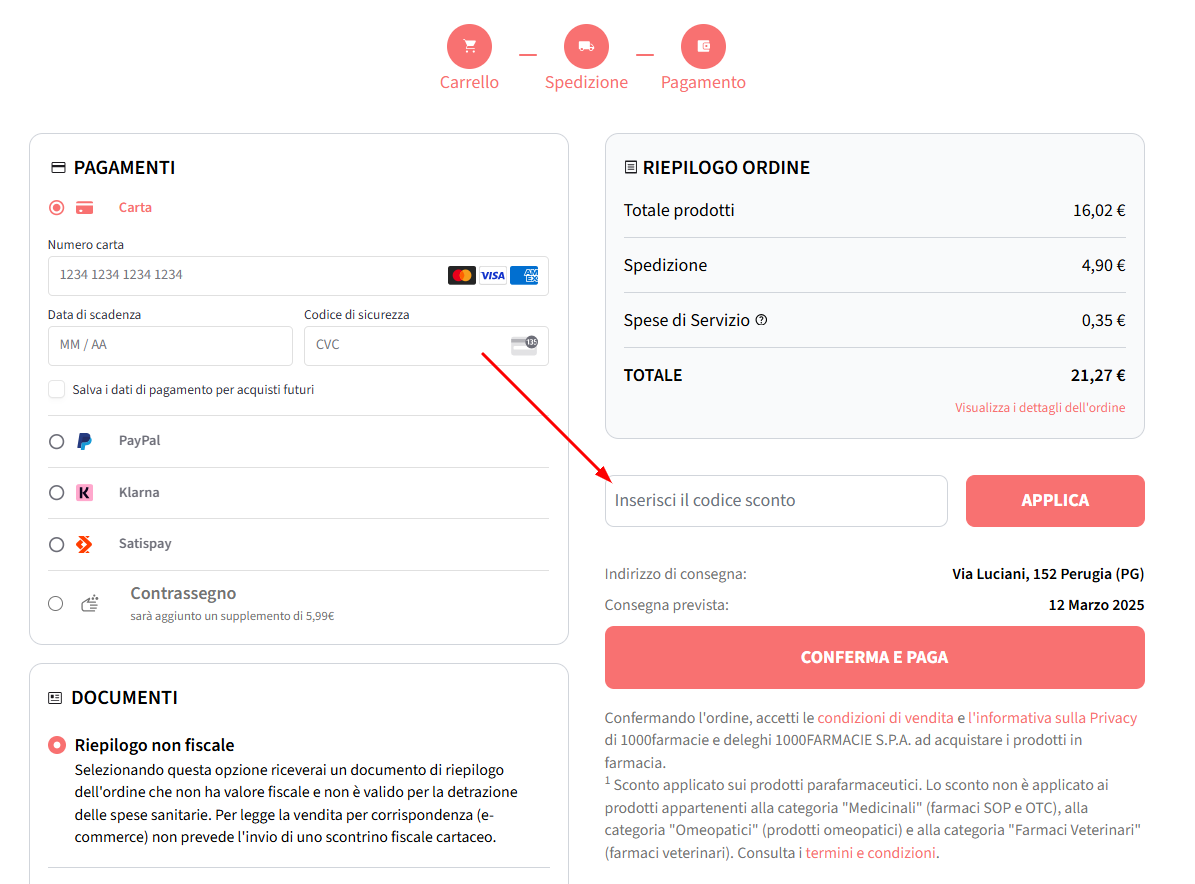The height and width of the screenshot is (884, 1195).
Task: Click the PayPal logo icon
Action: pyautogui.click(x=85, y=441)
